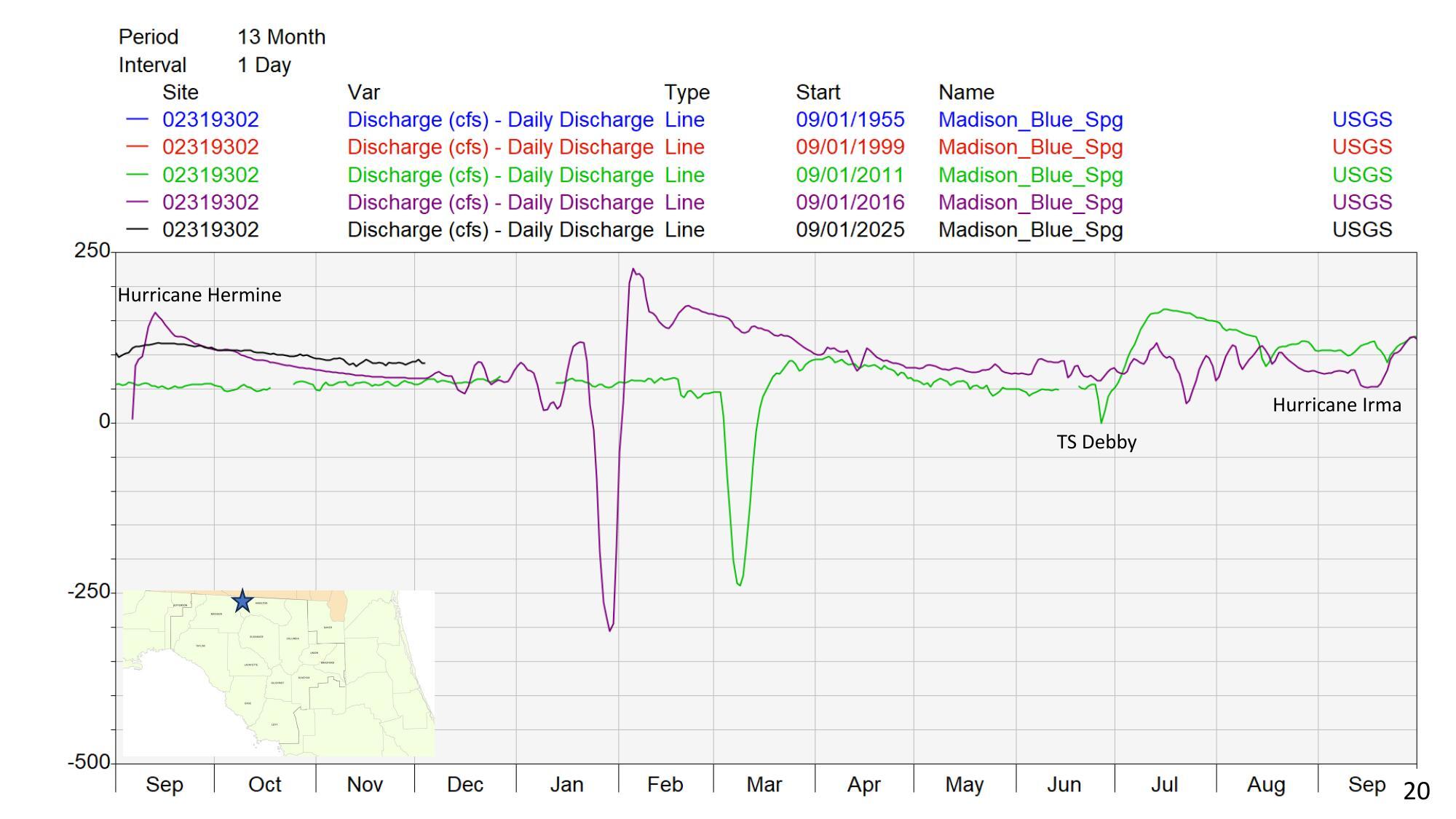Click the Jul label on time axis
This screenshot has width=1456, height=819.
click(x=1164, y=785)
